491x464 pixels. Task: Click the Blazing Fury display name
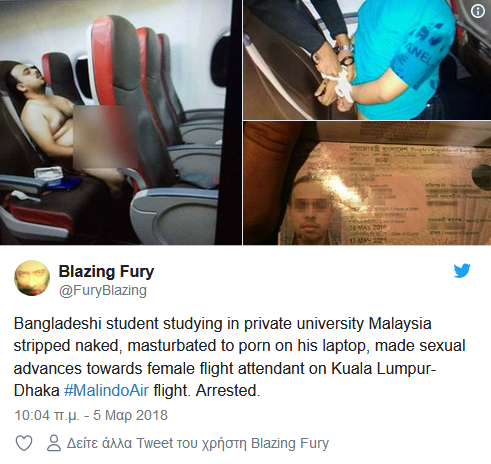pyautogui.click(x=106, y=271)
